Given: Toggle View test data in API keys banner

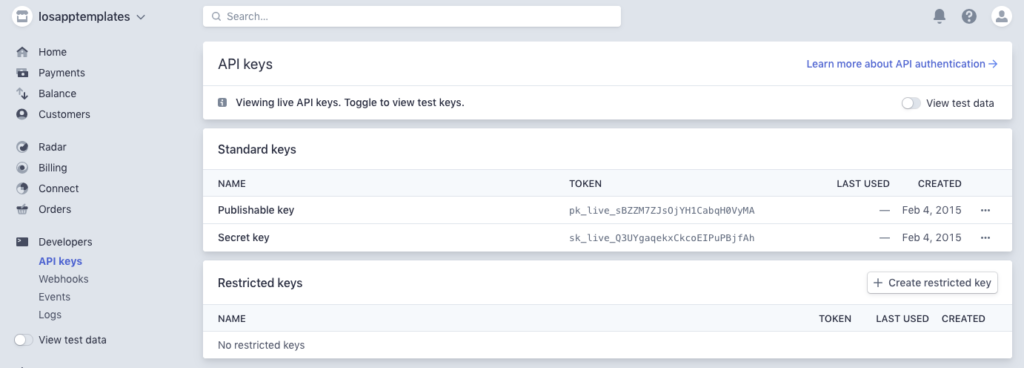Looking at the screenshot, I should [911, 103].
